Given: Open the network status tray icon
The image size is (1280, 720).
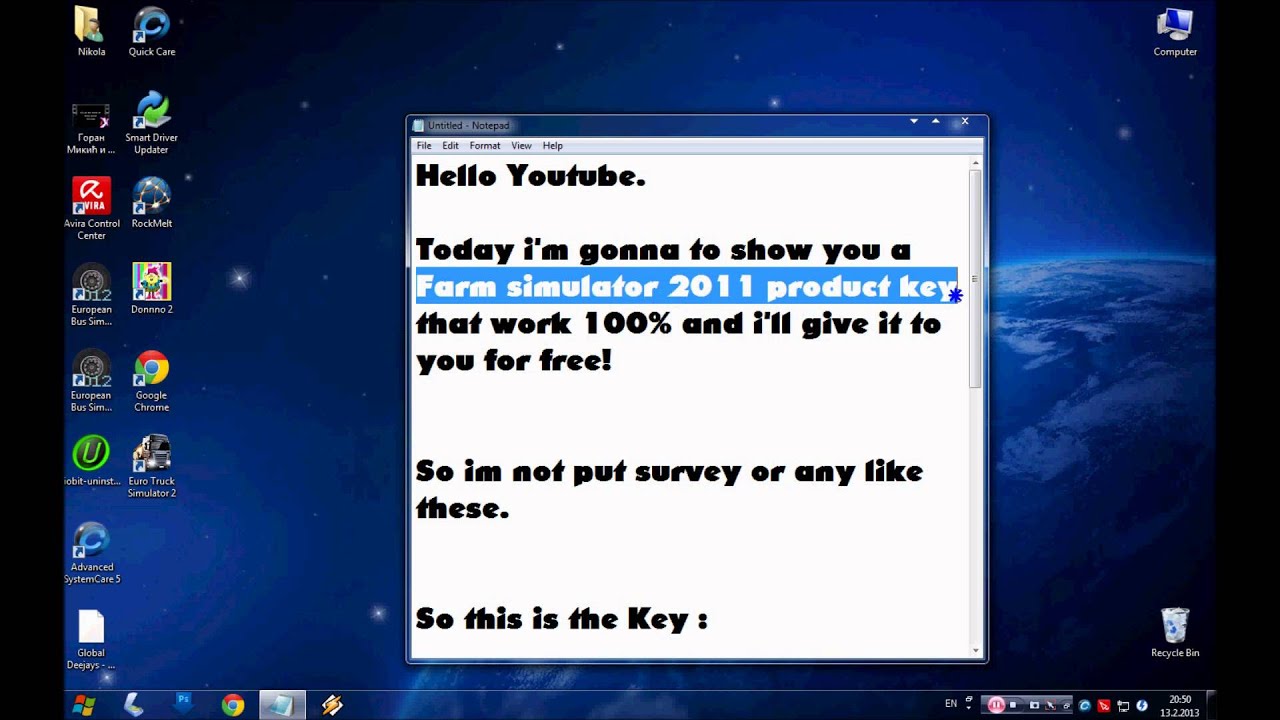Looking at the screenshot, I should [x=1123, y=705].
